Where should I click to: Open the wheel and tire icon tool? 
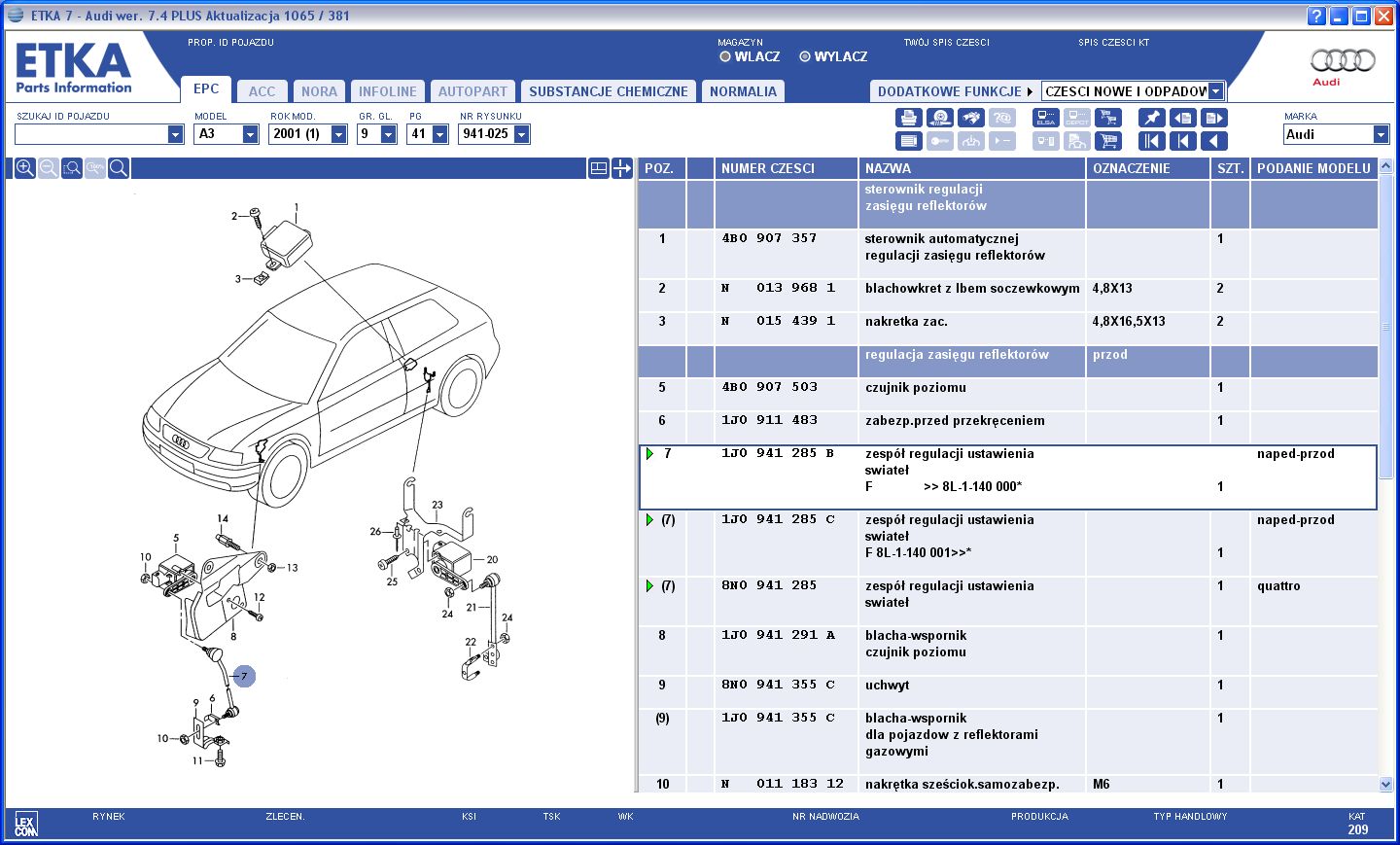pyautogui.click(x=939, y=118)
